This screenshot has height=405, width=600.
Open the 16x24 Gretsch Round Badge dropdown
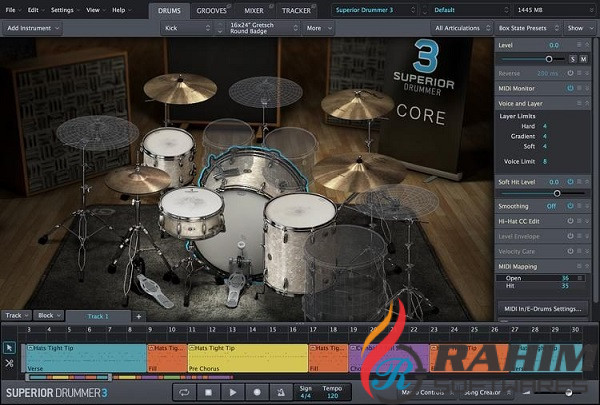coord(261,28)
